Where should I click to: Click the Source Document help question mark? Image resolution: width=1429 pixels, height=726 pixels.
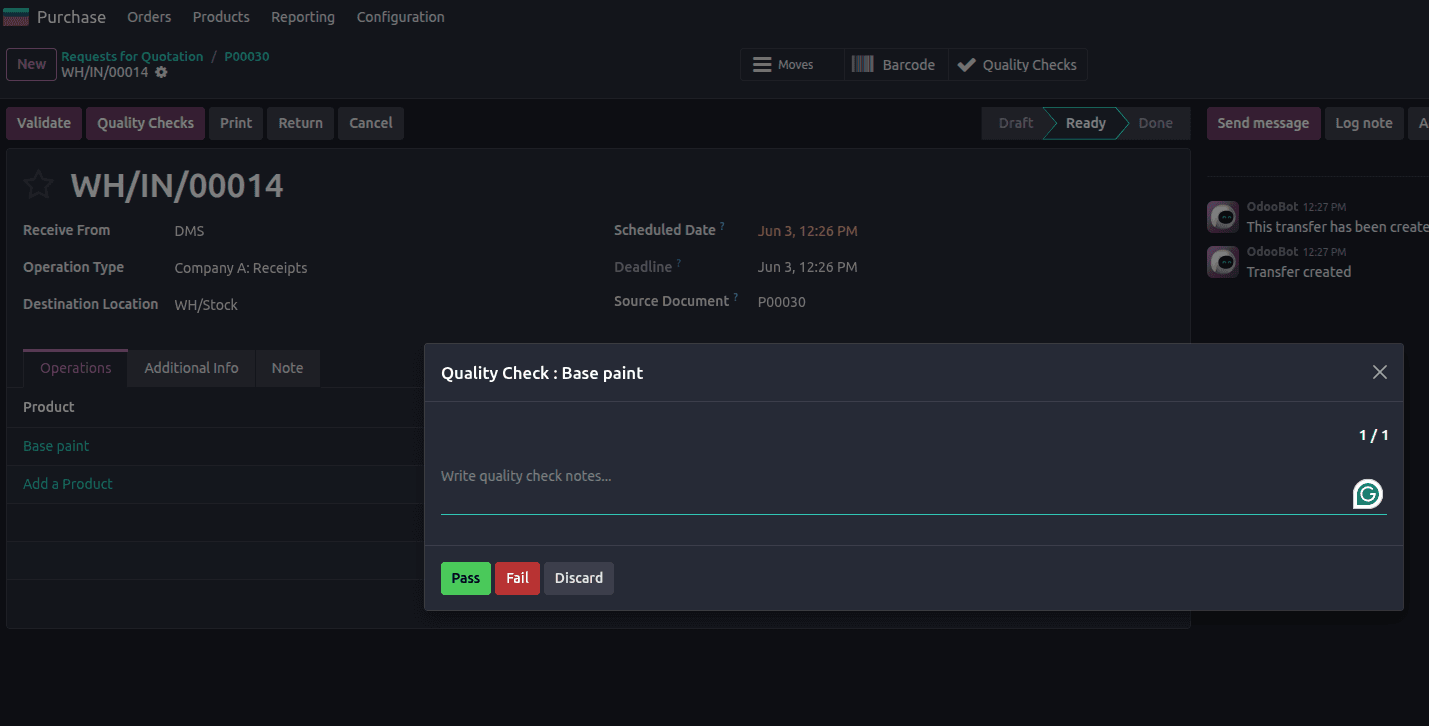click(735, 298)
